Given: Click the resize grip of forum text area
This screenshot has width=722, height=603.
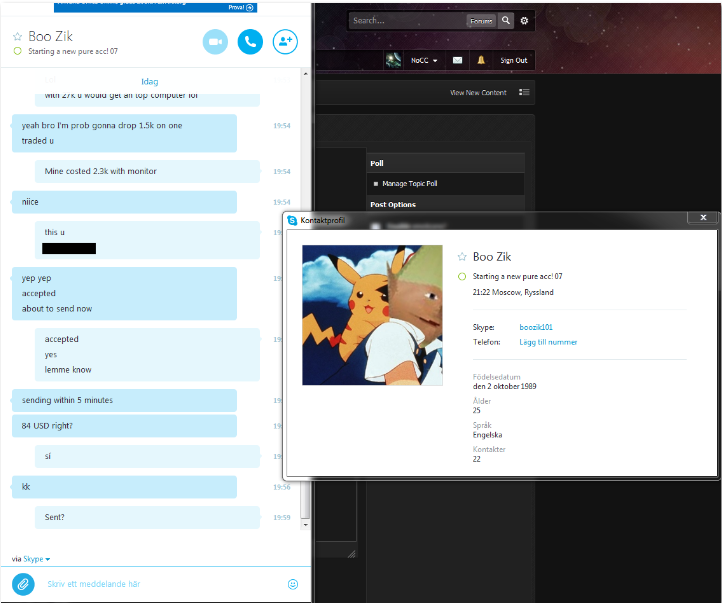Looking at the screenshot, I should click(x=351, y=554).
